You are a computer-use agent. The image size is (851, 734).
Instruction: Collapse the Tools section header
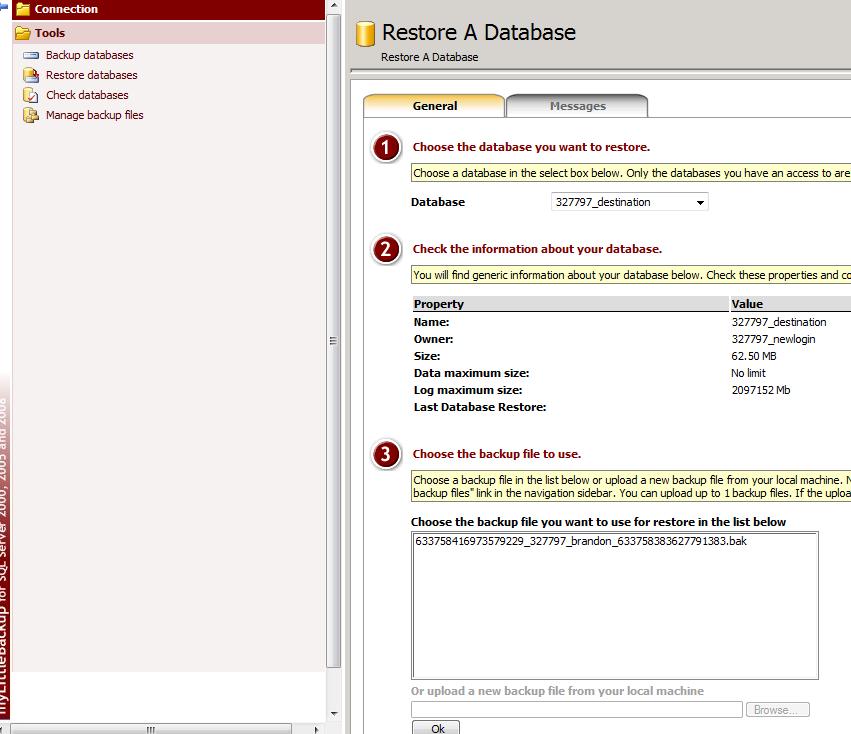[x=169, y=33]
